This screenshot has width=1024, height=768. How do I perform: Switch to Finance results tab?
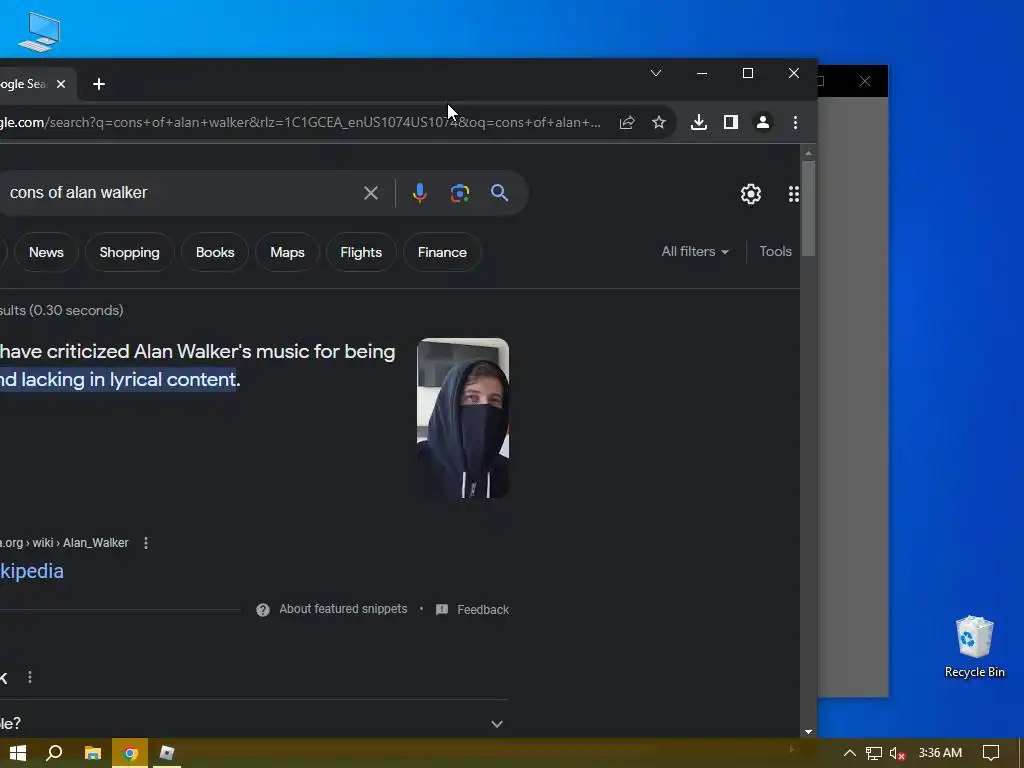coord(442,252)
